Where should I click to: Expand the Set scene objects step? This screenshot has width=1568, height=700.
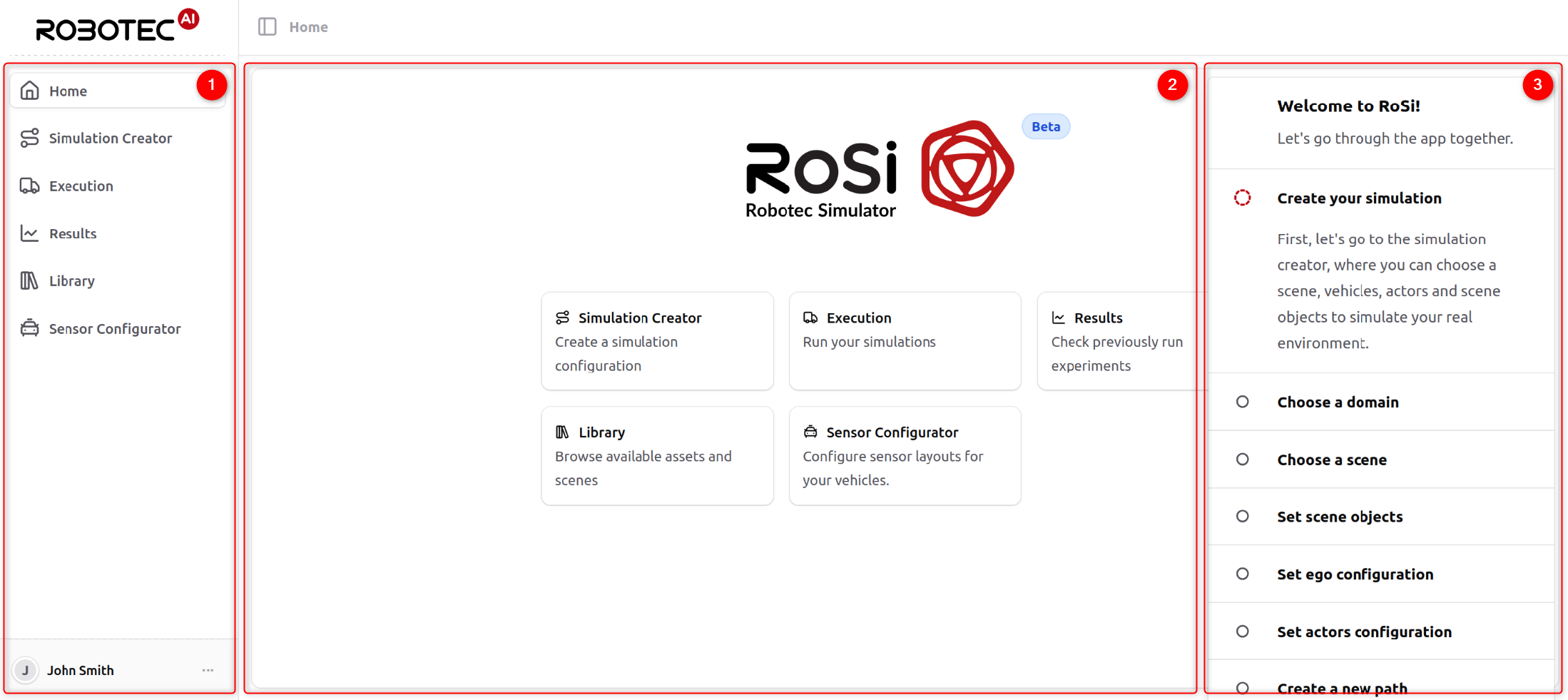point(1381,517)
